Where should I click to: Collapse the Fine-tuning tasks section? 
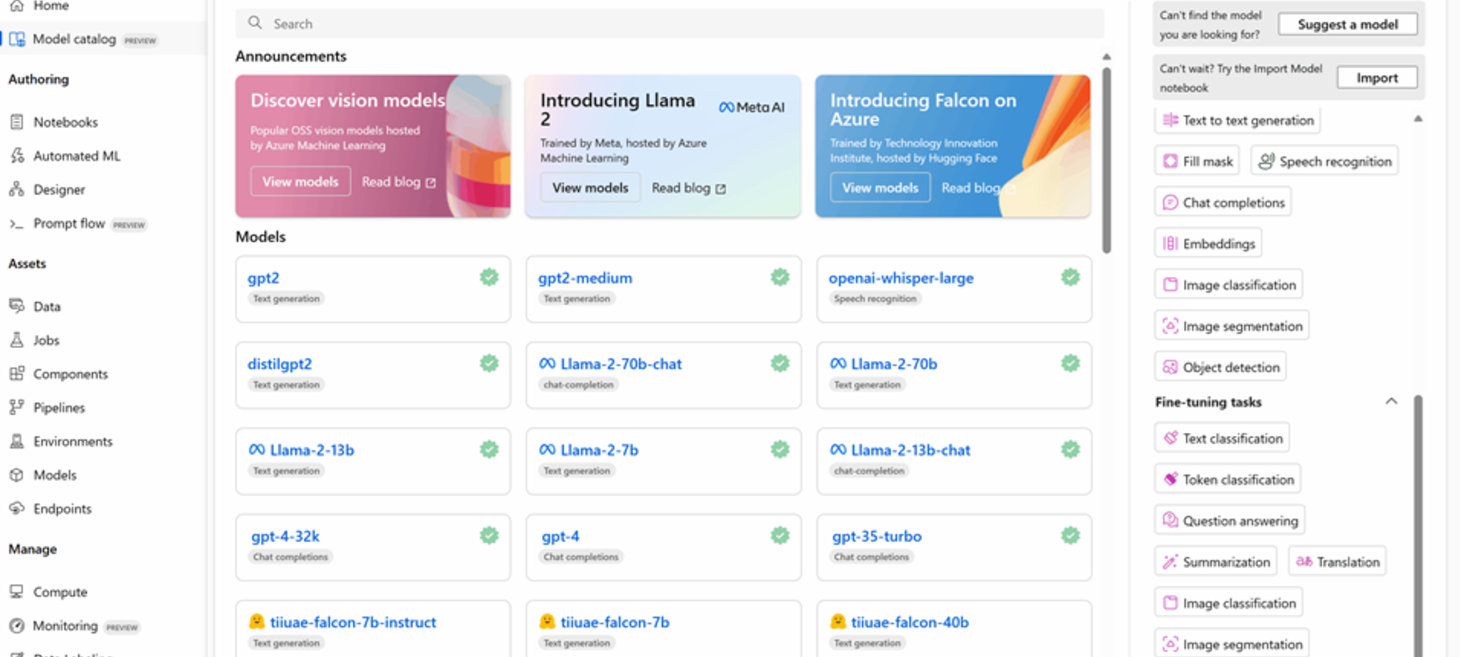(1392, 400)
